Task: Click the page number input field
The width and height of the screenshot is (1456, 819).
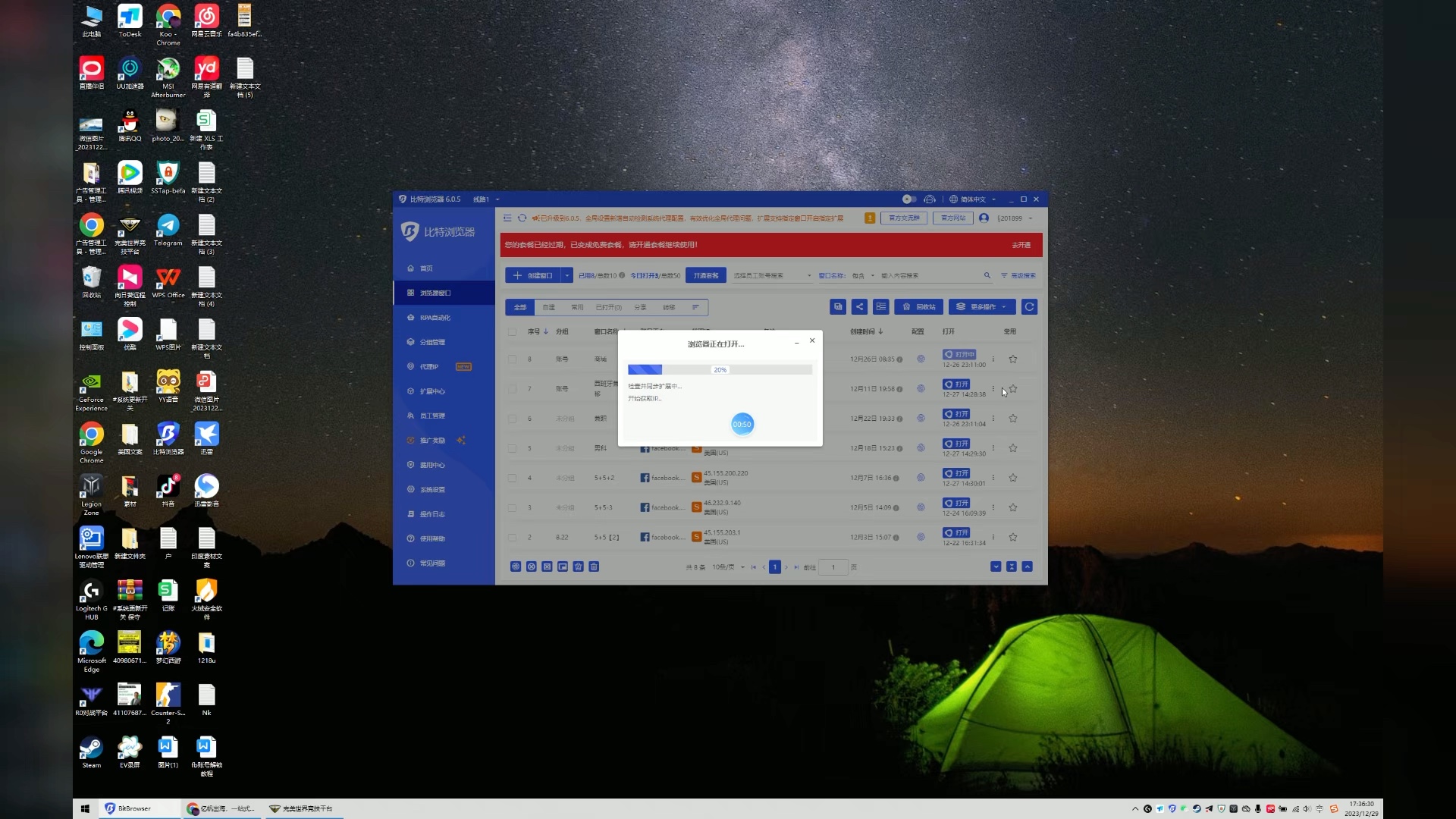Action: pos(833,567)
